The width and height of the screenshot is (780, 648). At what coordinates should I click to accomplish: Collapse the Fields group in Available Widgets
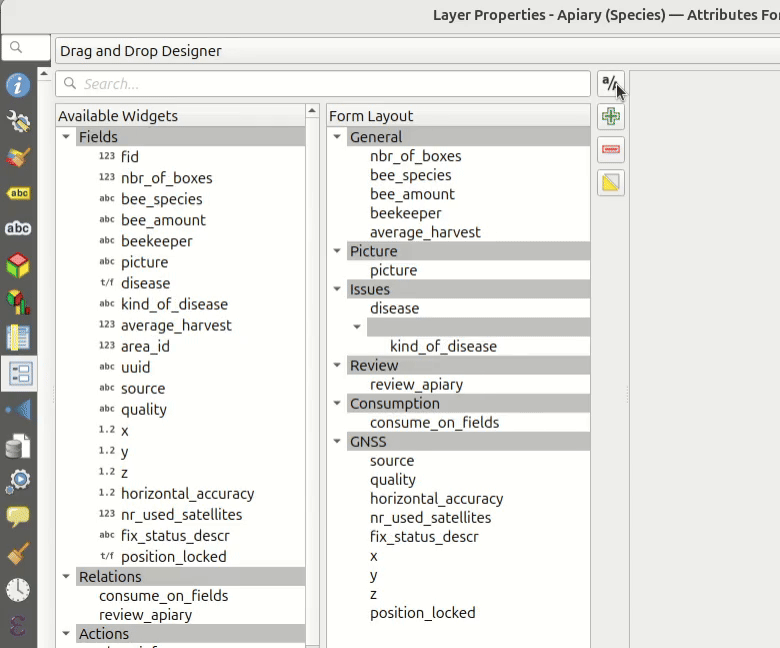[x=66, y=137]
